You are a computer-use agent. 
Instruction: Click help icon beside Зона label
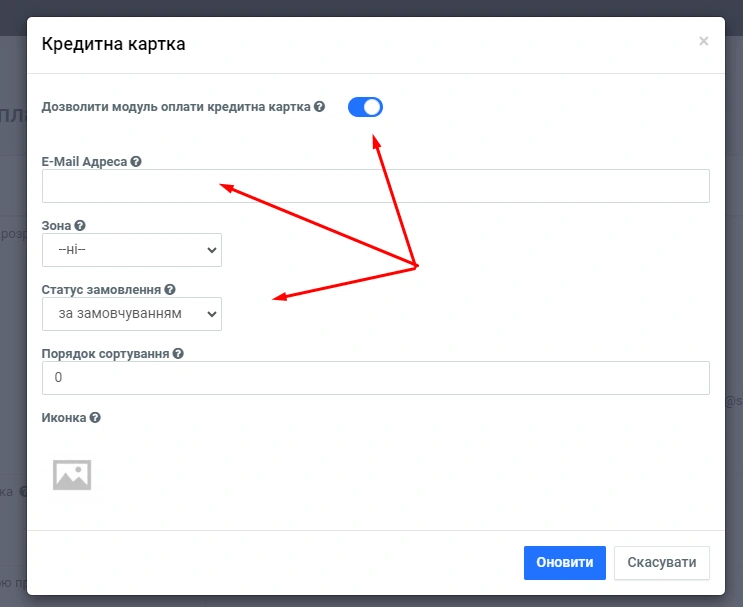pyautogui.click(x=80, y=226)
